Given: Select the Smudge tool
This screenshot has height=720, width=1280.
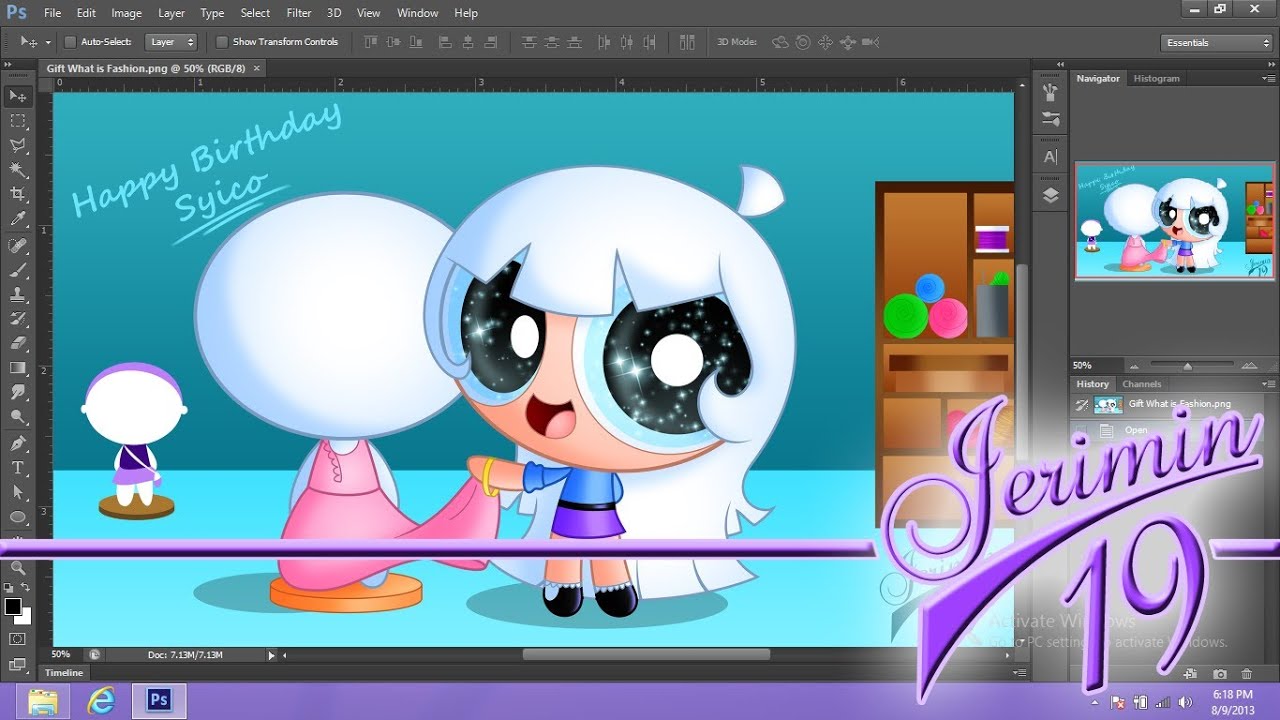Looking at the screenshot, I should (18, 393).
